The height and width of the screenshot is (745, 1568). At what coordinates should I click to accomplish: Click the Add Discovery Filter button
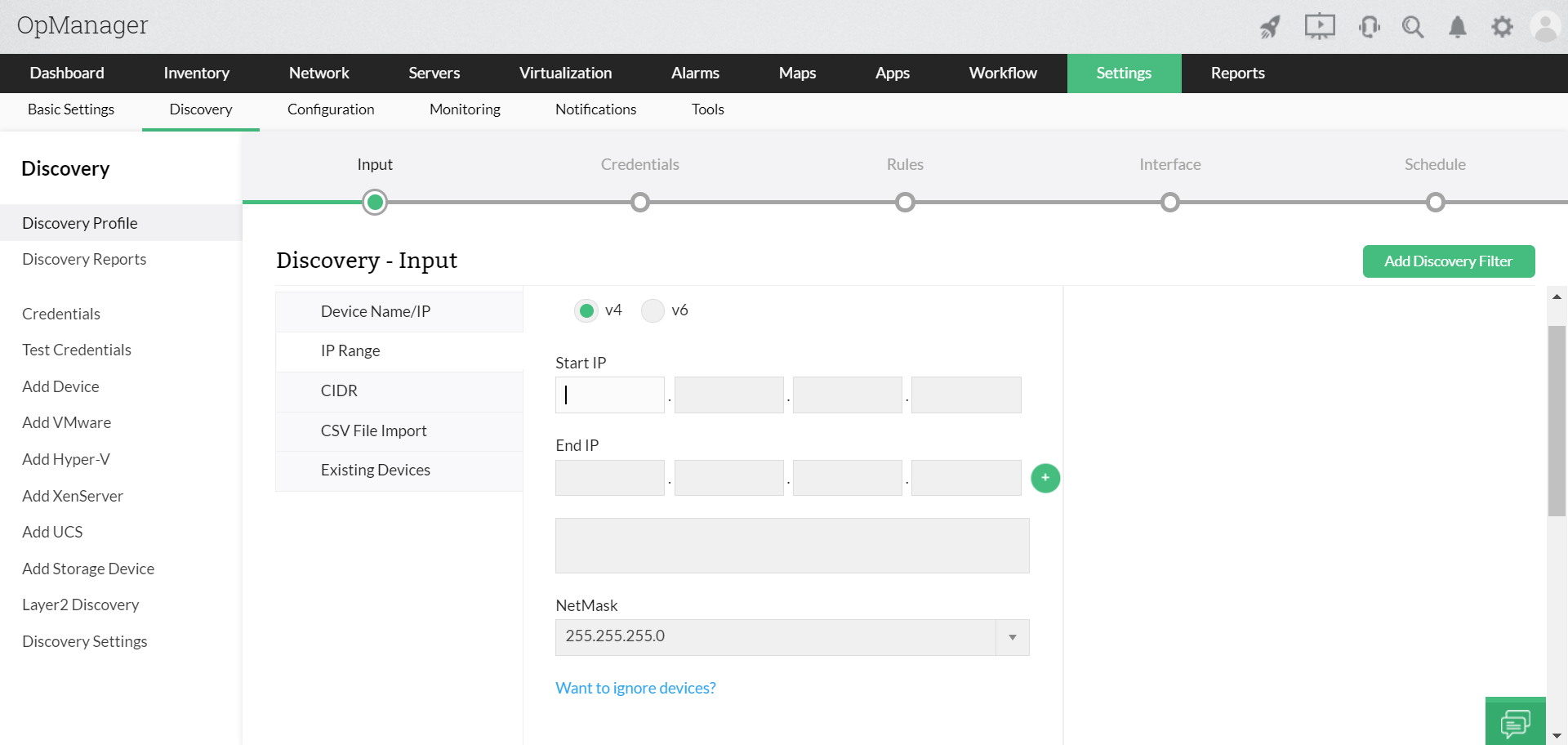pyautogui.click(x=1448, y=261)
